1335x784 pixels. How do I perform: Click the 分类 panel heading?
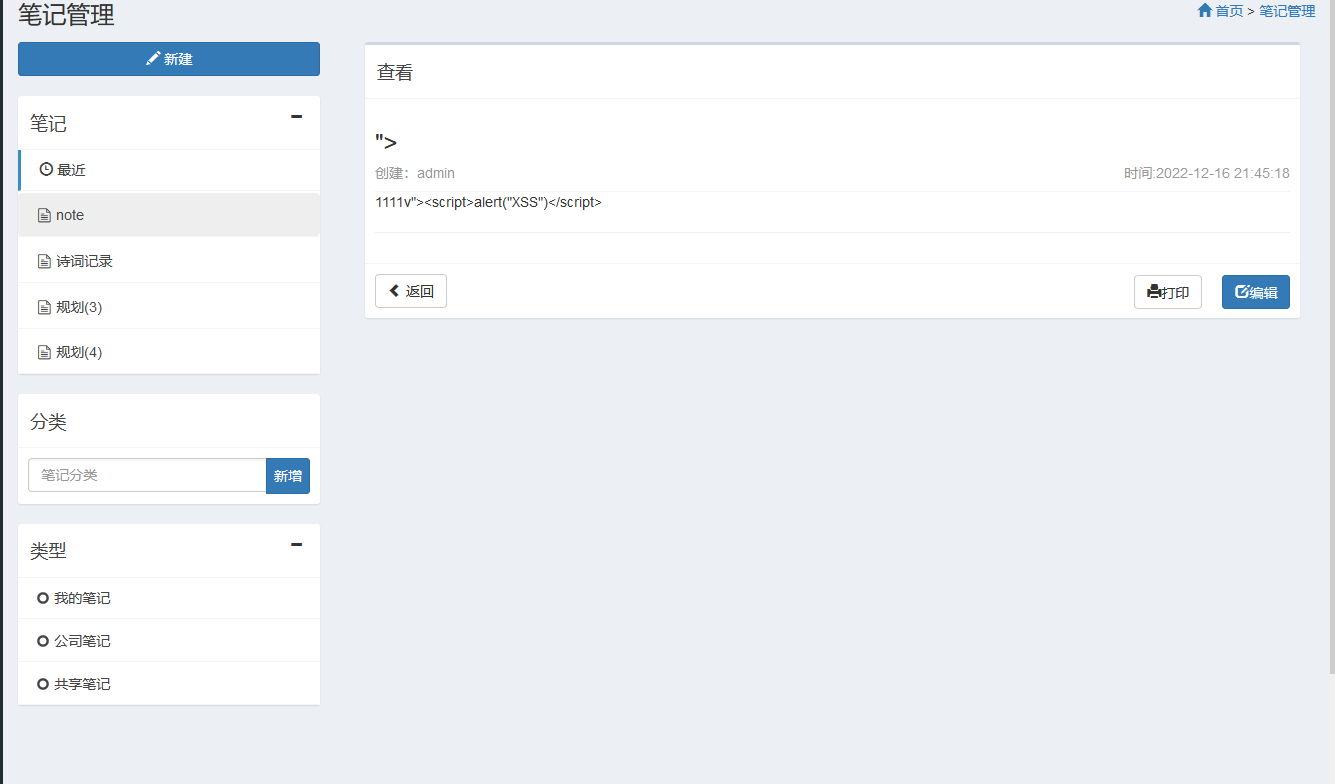click(48, 422)
